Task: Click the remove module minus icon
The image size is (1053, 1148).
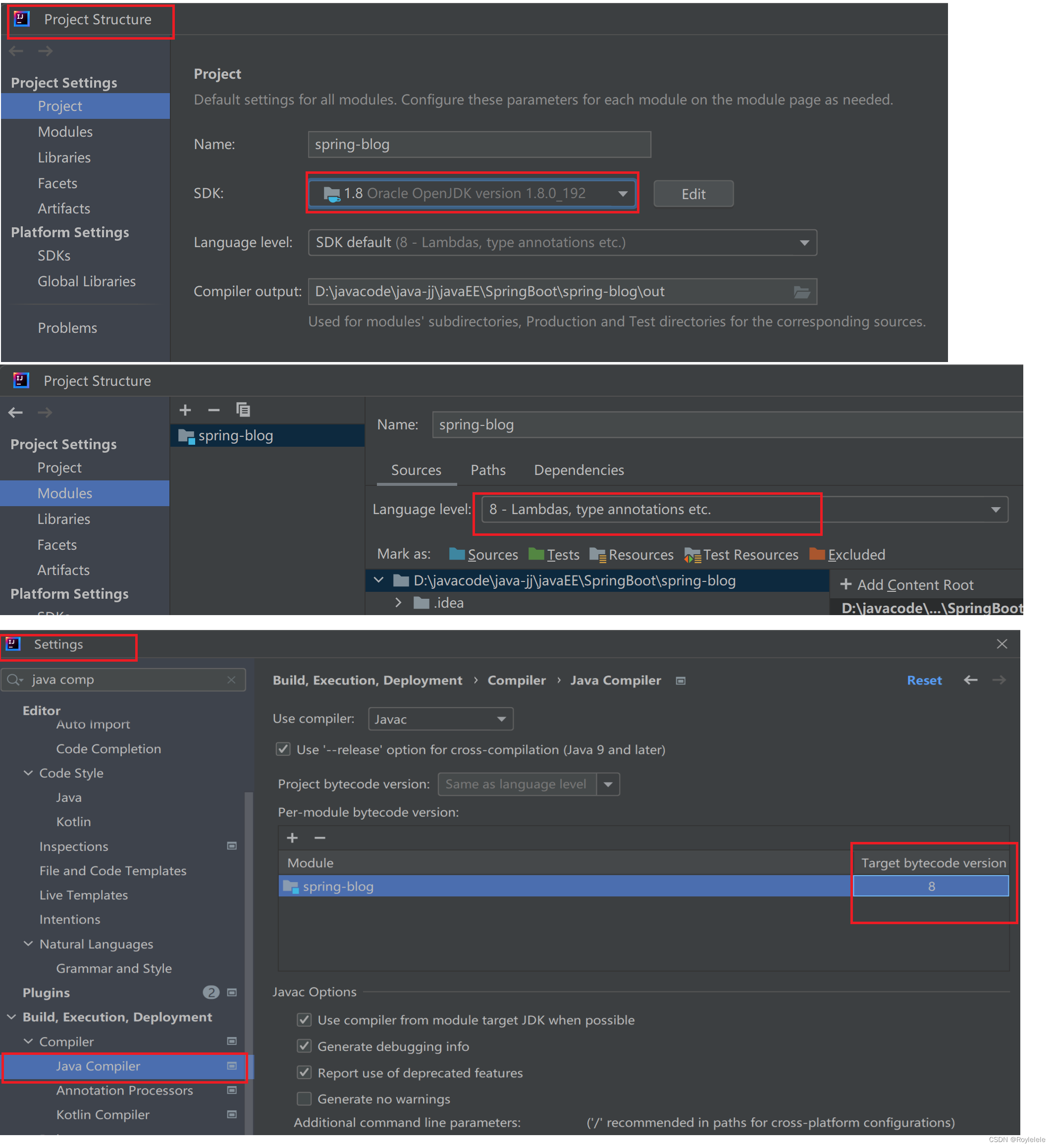Action: 213,410
